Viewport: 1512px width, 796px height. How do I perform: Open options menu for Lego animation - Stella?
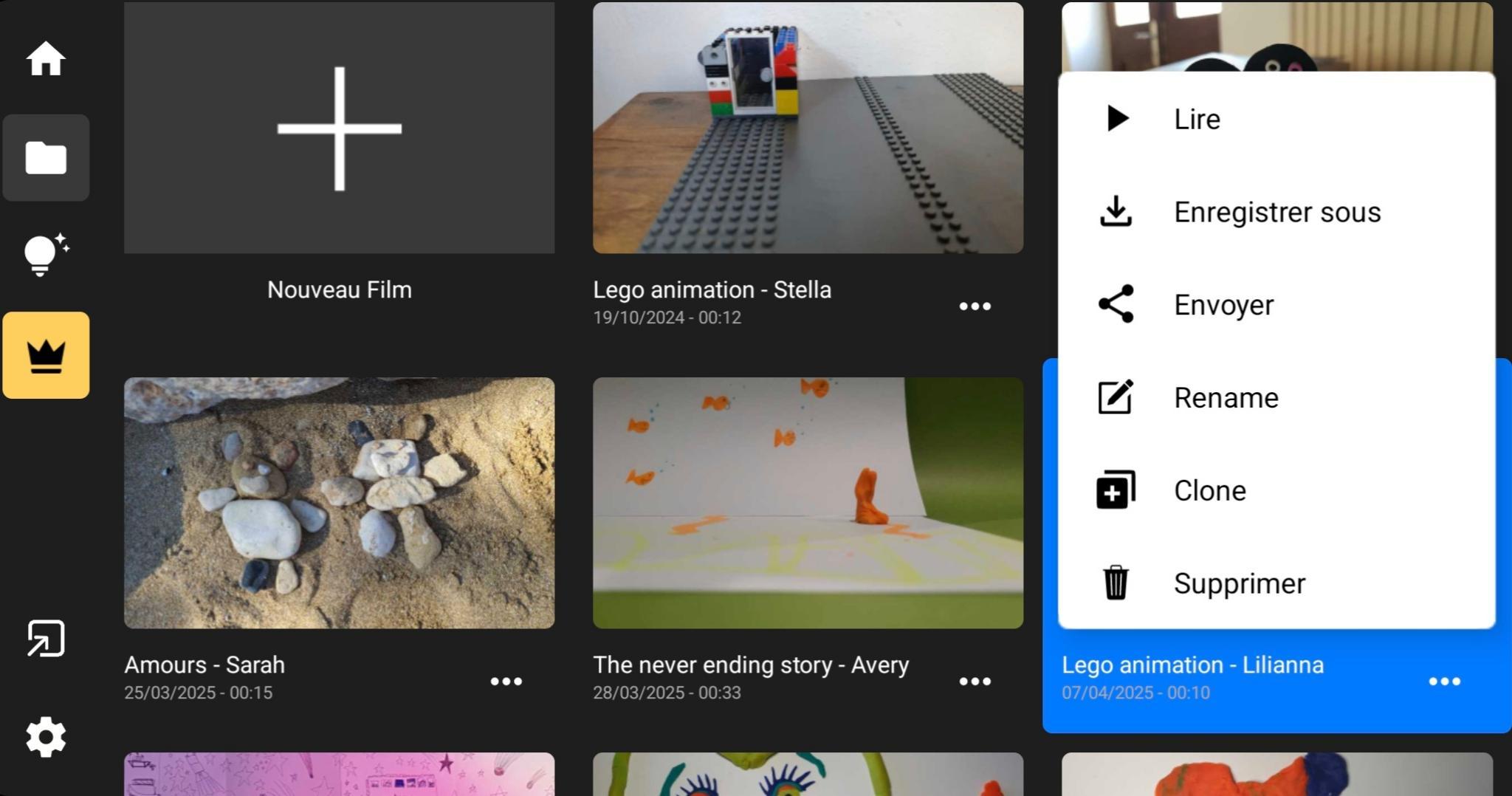pos(975,306)
